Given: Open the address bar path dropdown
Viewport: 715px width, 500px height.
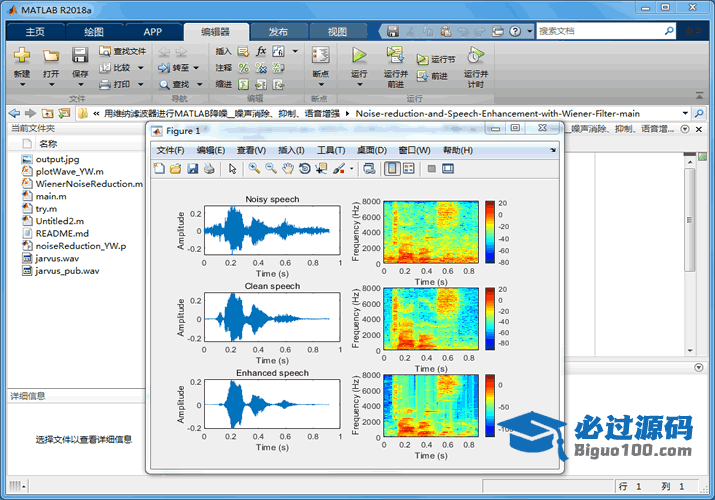Looking at the screenshot, I should point(684,113).
